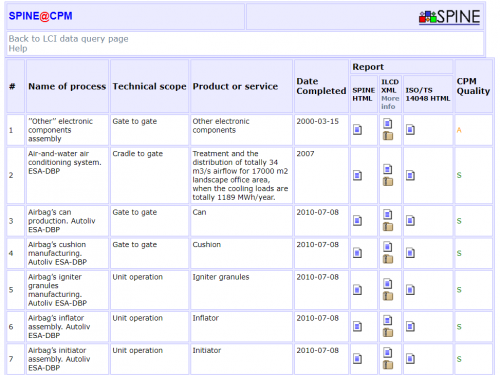Viewport: 500px width, 375px height.
Task: Click the 'Date Completed' column header
Action: pos(321,86)
